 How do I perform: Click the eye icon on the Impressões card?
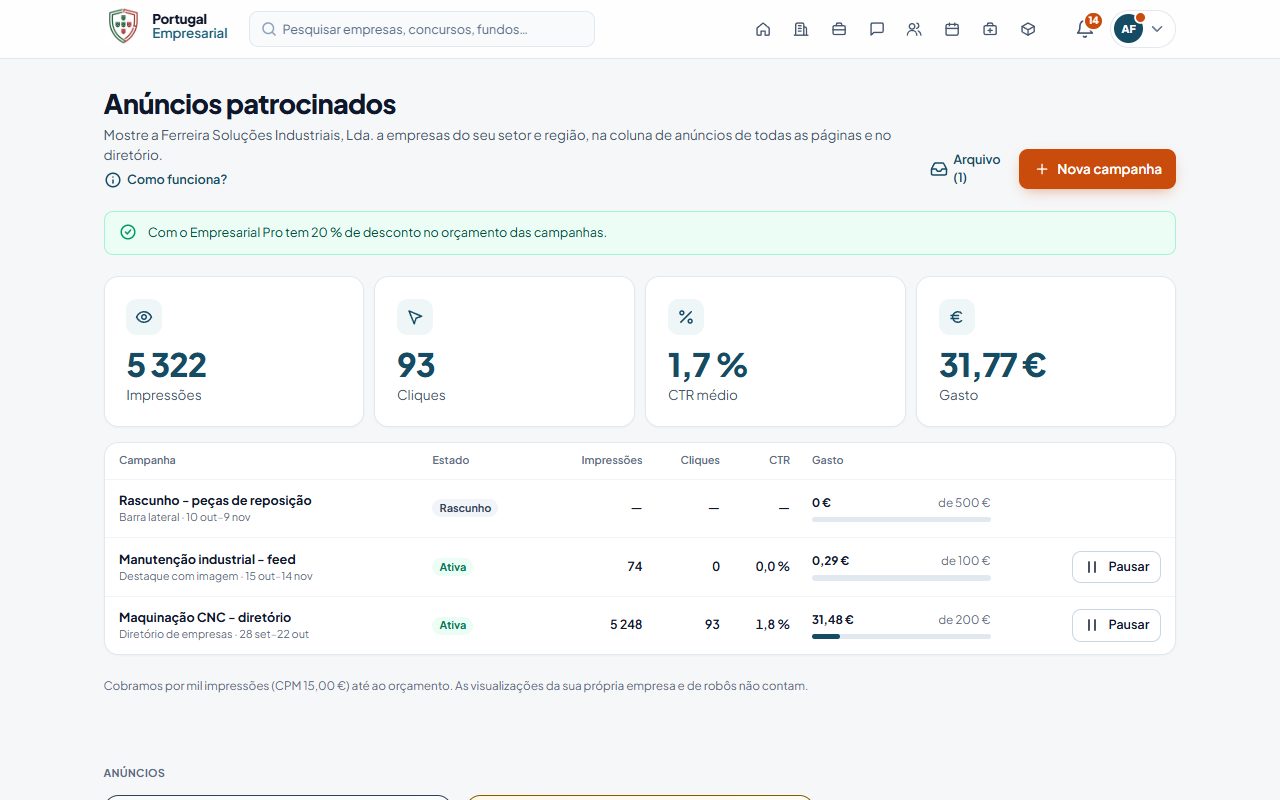click(x=144, y=317)
